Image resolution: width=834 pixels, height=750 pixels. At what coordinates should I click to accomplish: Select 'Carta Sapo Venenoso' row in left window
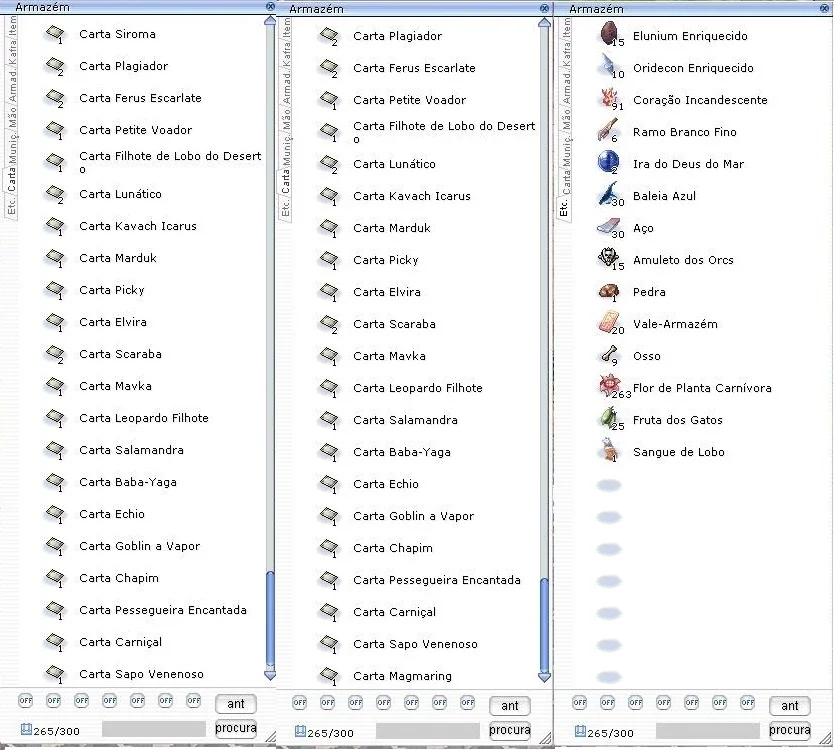[140, 674]
